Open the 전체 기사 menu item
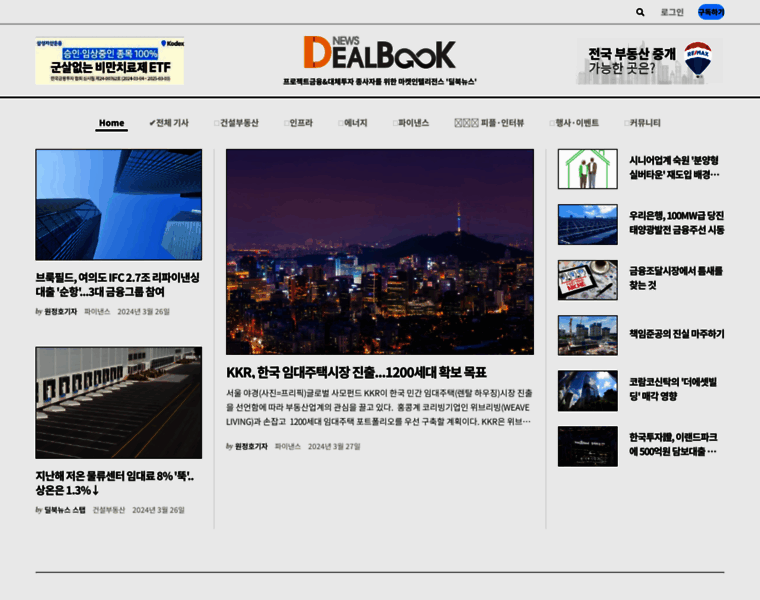 pyautogui.click(x=169, y=123)
